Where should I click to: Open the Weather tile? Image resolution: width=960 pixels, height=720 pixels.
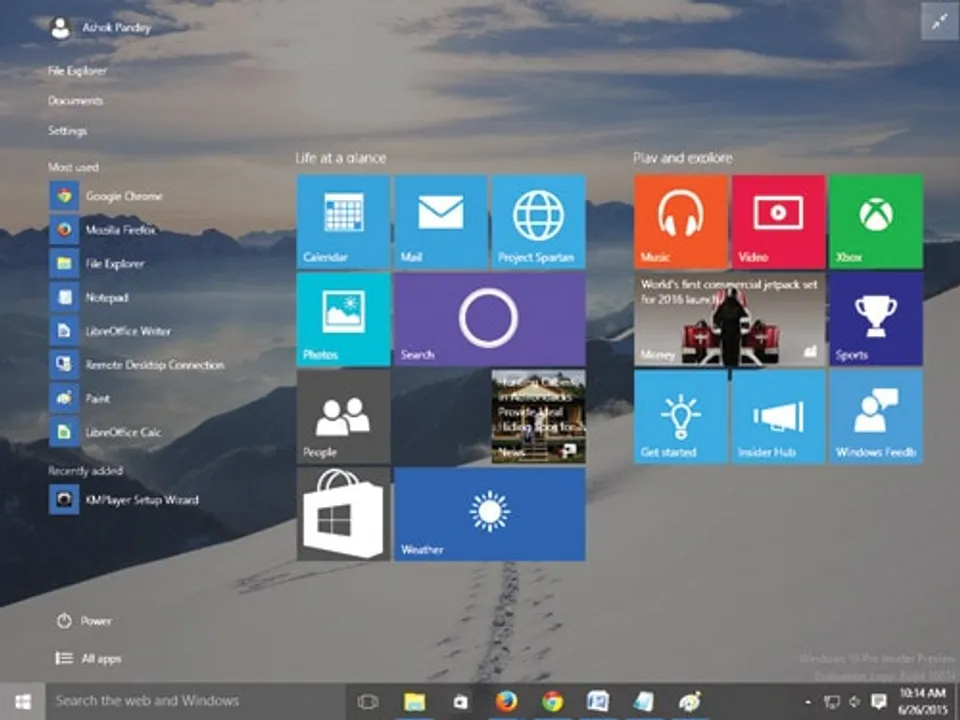click(x=489, y=515)
